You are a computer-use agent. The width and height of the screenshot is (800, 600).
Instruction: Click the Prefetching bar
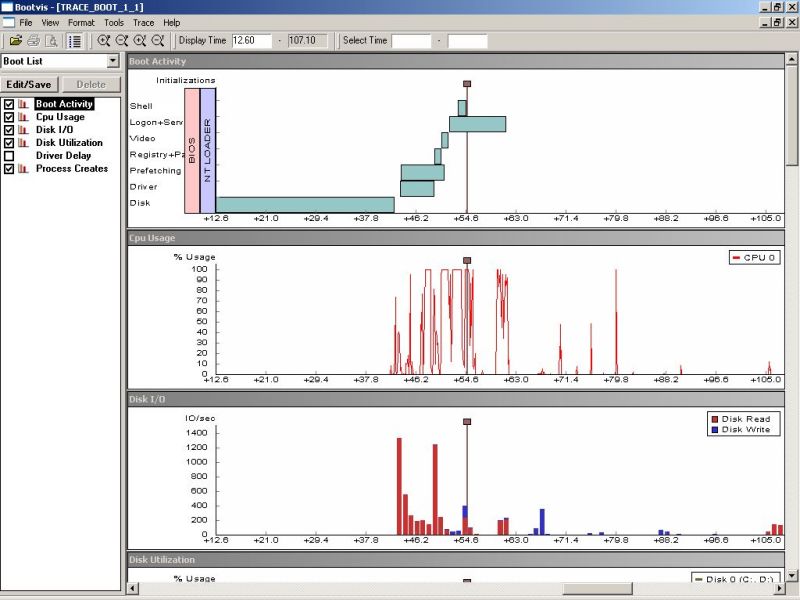(422, 172)
